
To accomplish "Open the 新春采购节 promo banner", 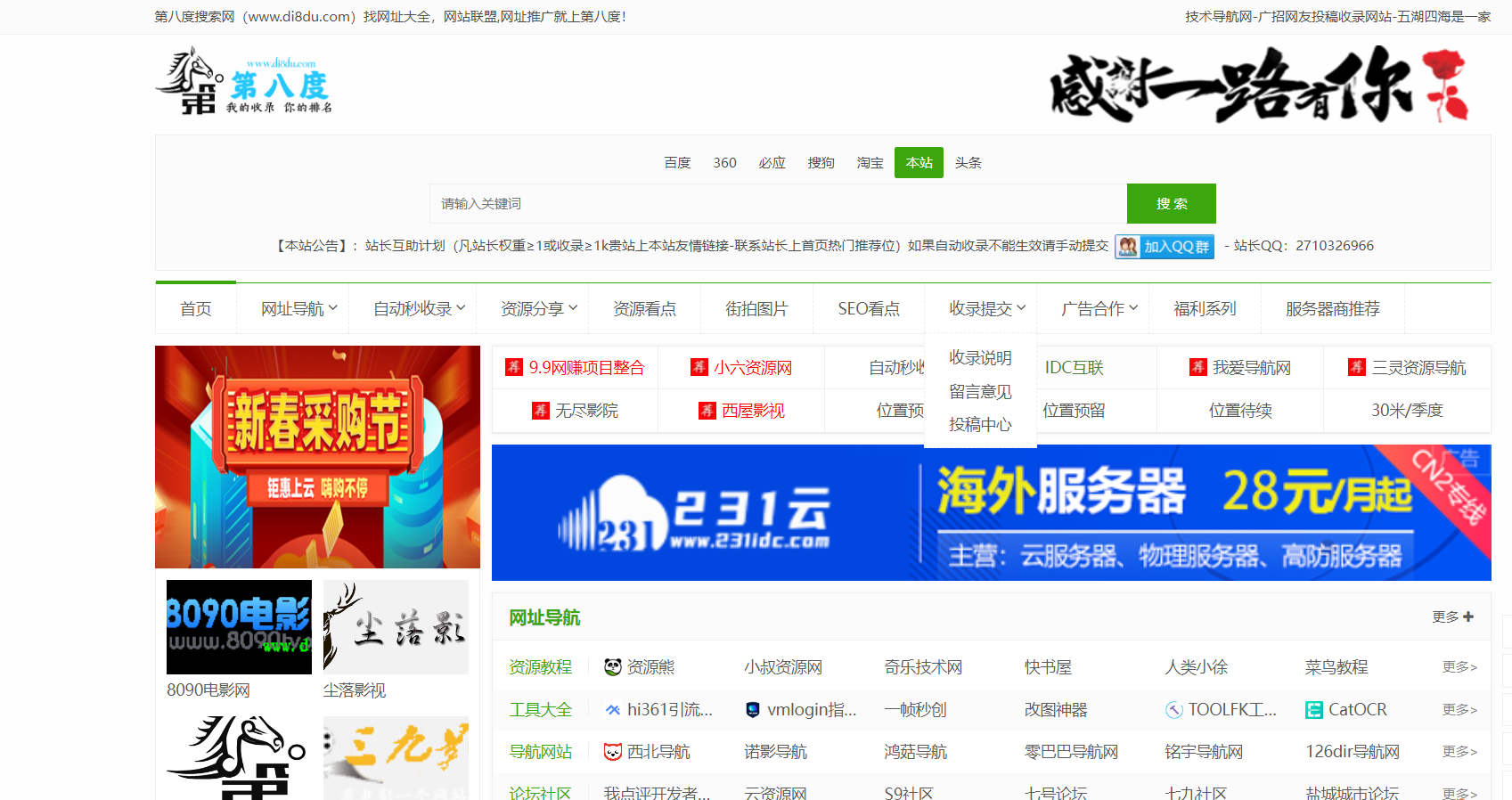I will (317, 457).
